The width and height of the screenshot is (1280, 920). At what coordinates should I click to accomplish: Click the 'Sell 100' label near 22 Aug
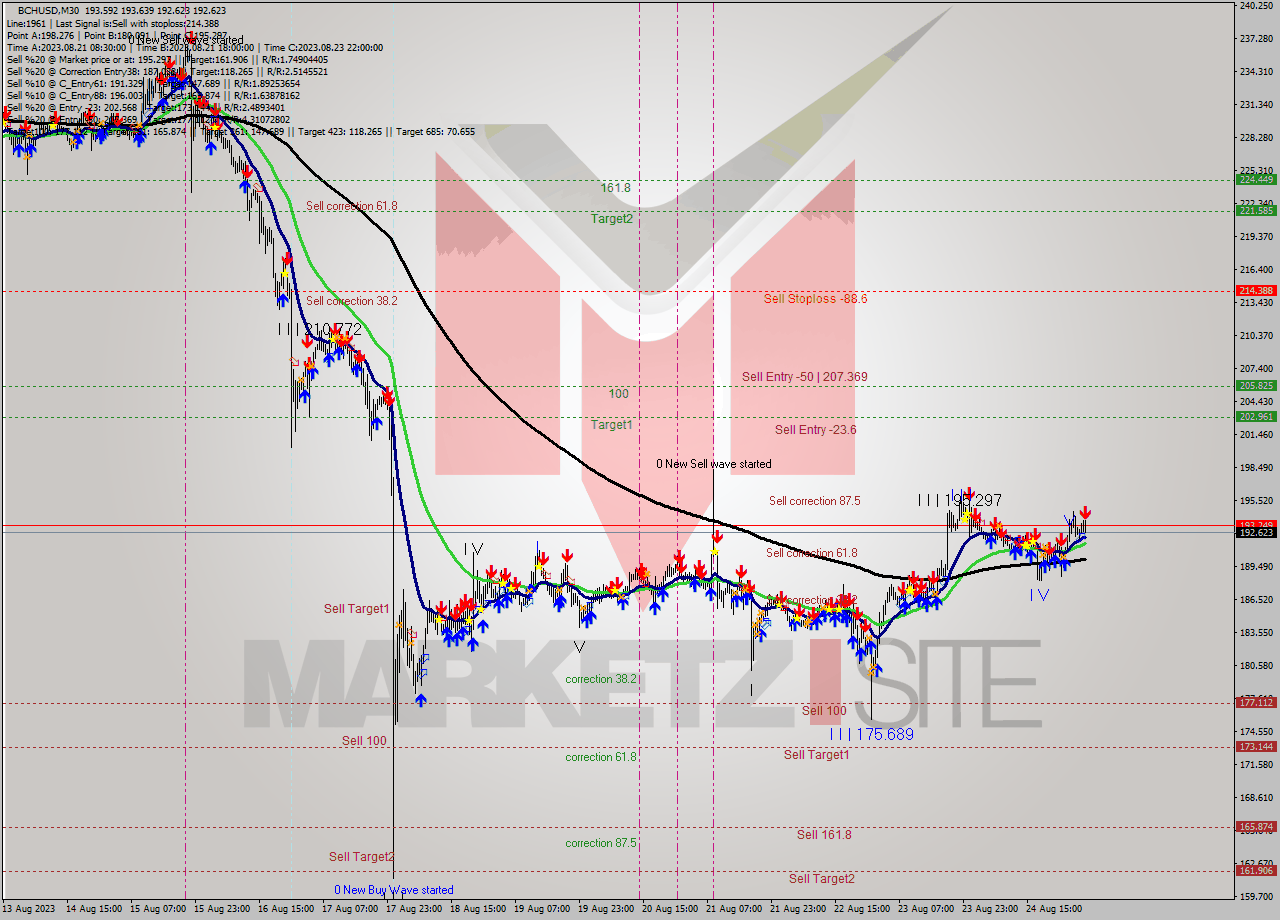[x=824, y=711]
